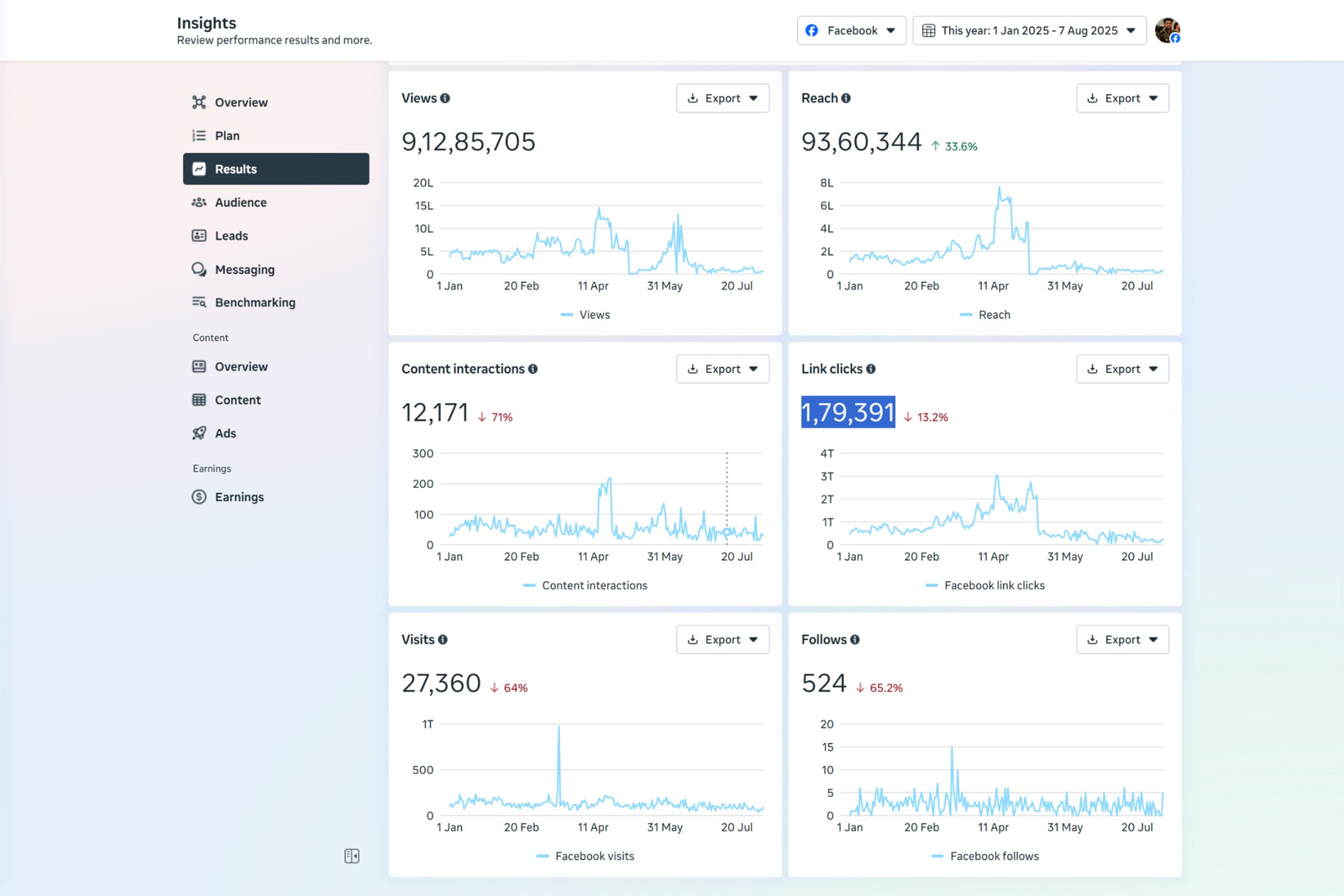Click the Visits info icon

click(x=443, y=640)
